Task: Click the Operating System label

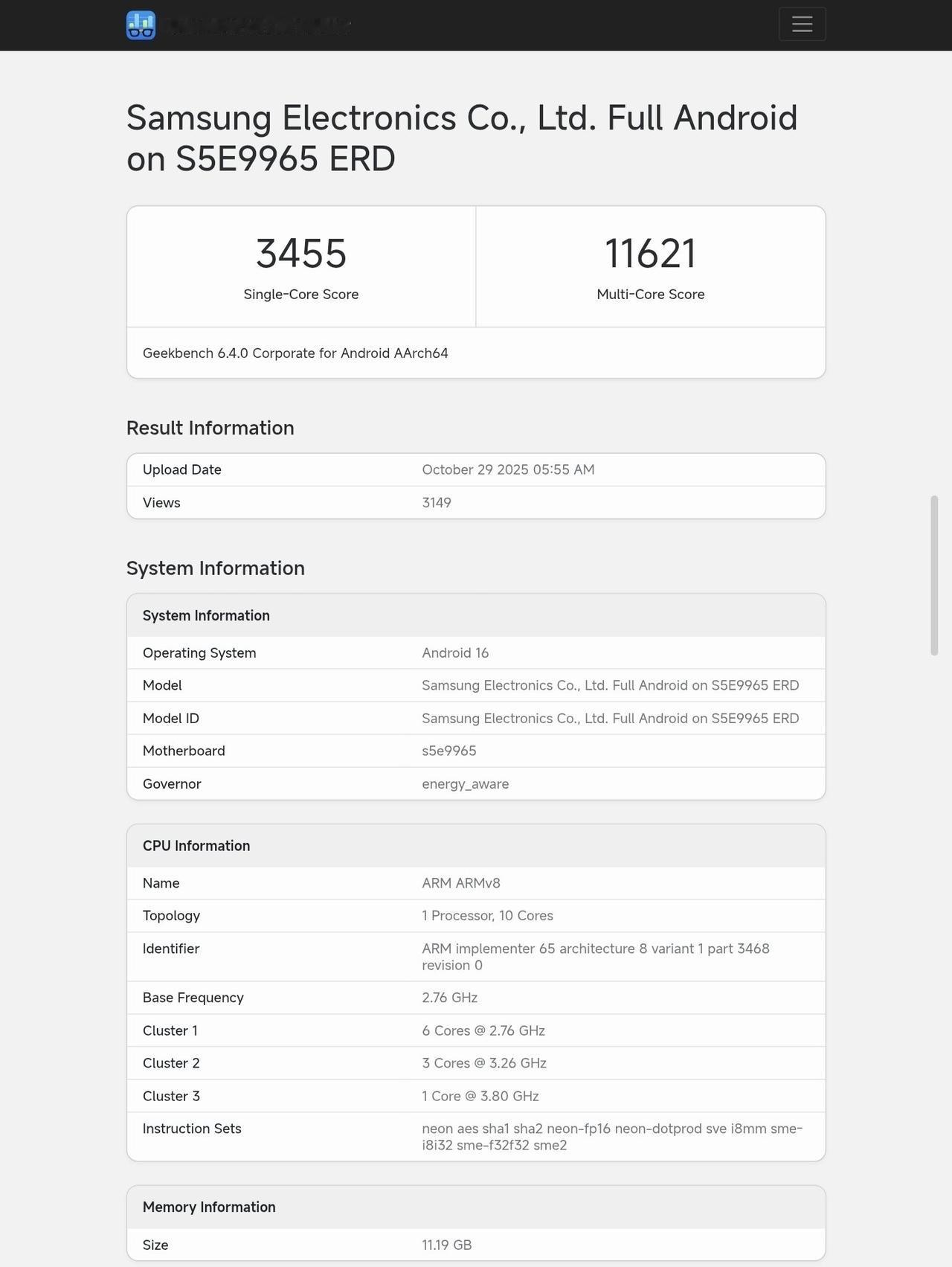Action: (199, 652)
